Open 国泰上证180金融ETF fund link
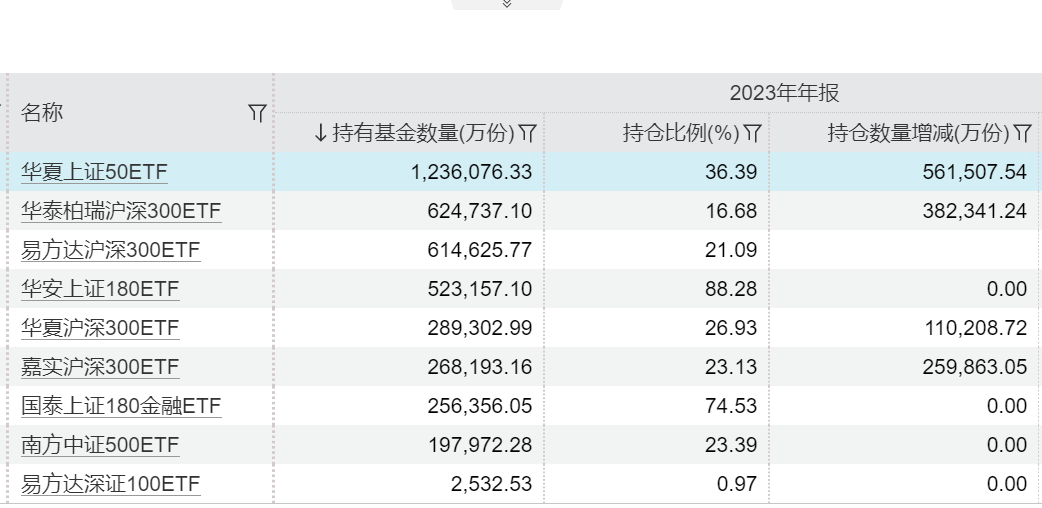Viewport: 1042px width, 508px height. point(121,406)
